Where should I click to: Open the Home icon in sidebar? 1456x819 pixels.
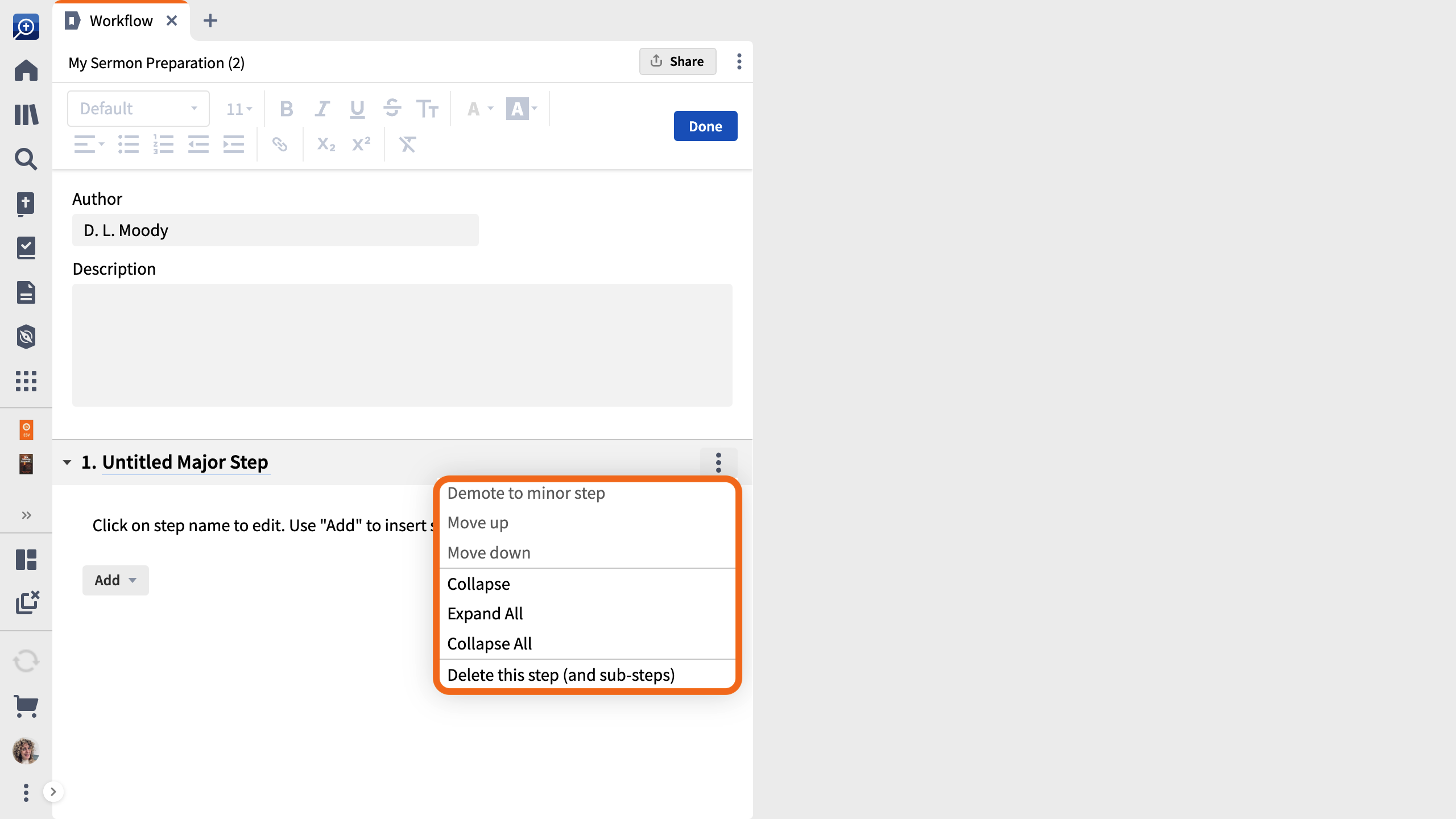point(26,71)
